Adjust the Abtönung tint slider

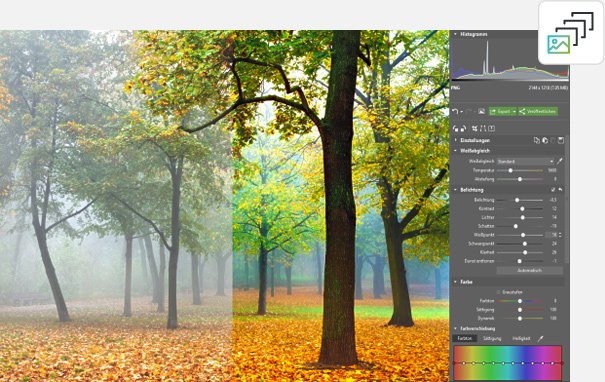click(520, 179)
